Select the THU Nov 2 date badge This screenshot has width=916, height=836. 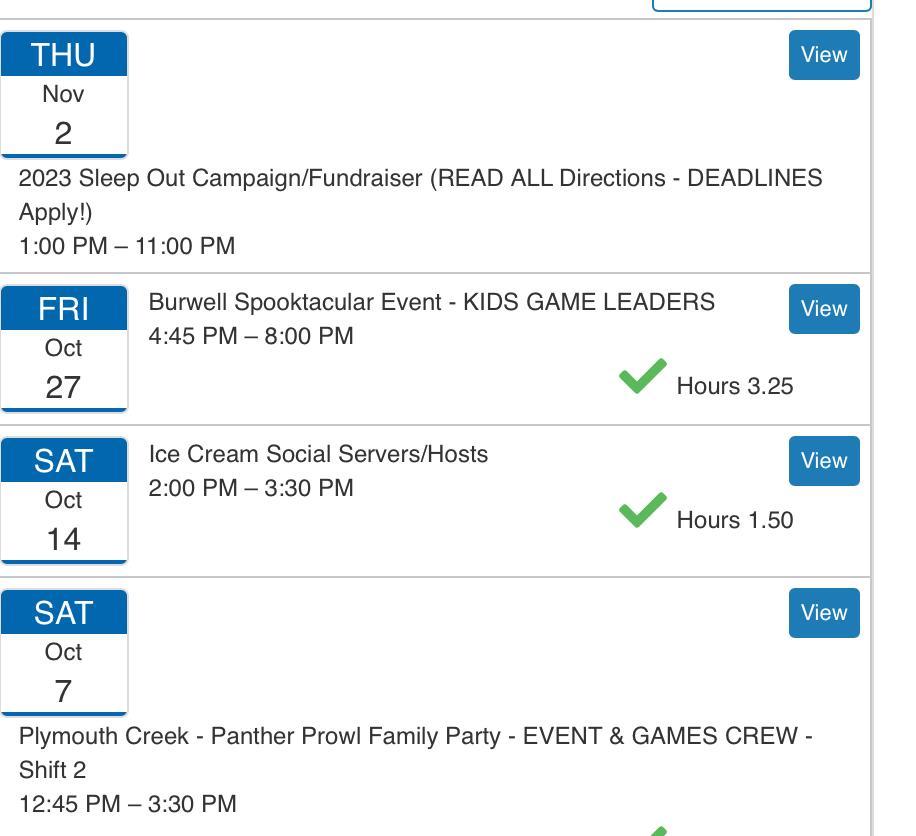64,94
